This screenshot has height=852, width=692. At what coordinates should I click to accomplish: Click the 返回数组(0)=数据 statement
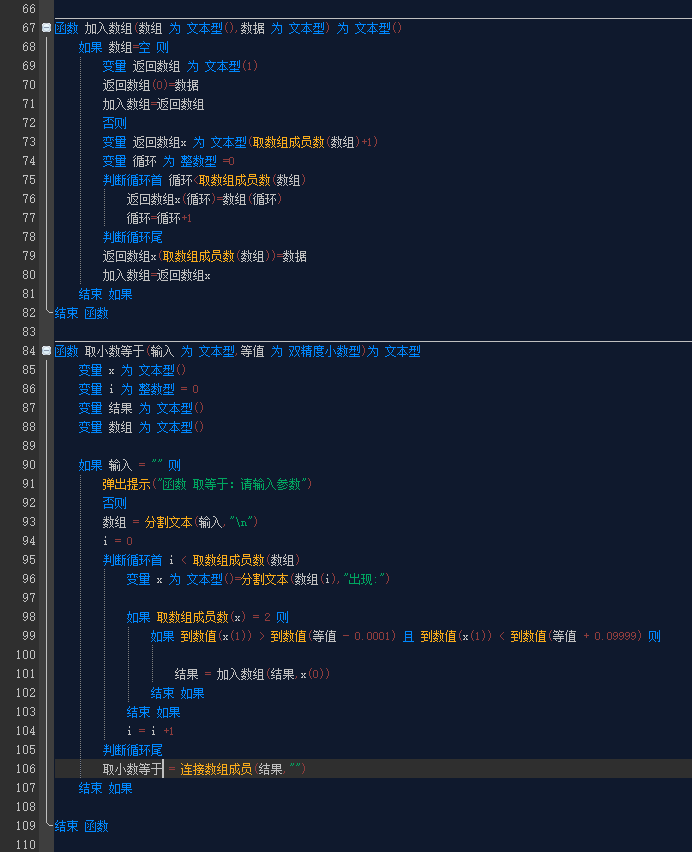tap(150, 85)
